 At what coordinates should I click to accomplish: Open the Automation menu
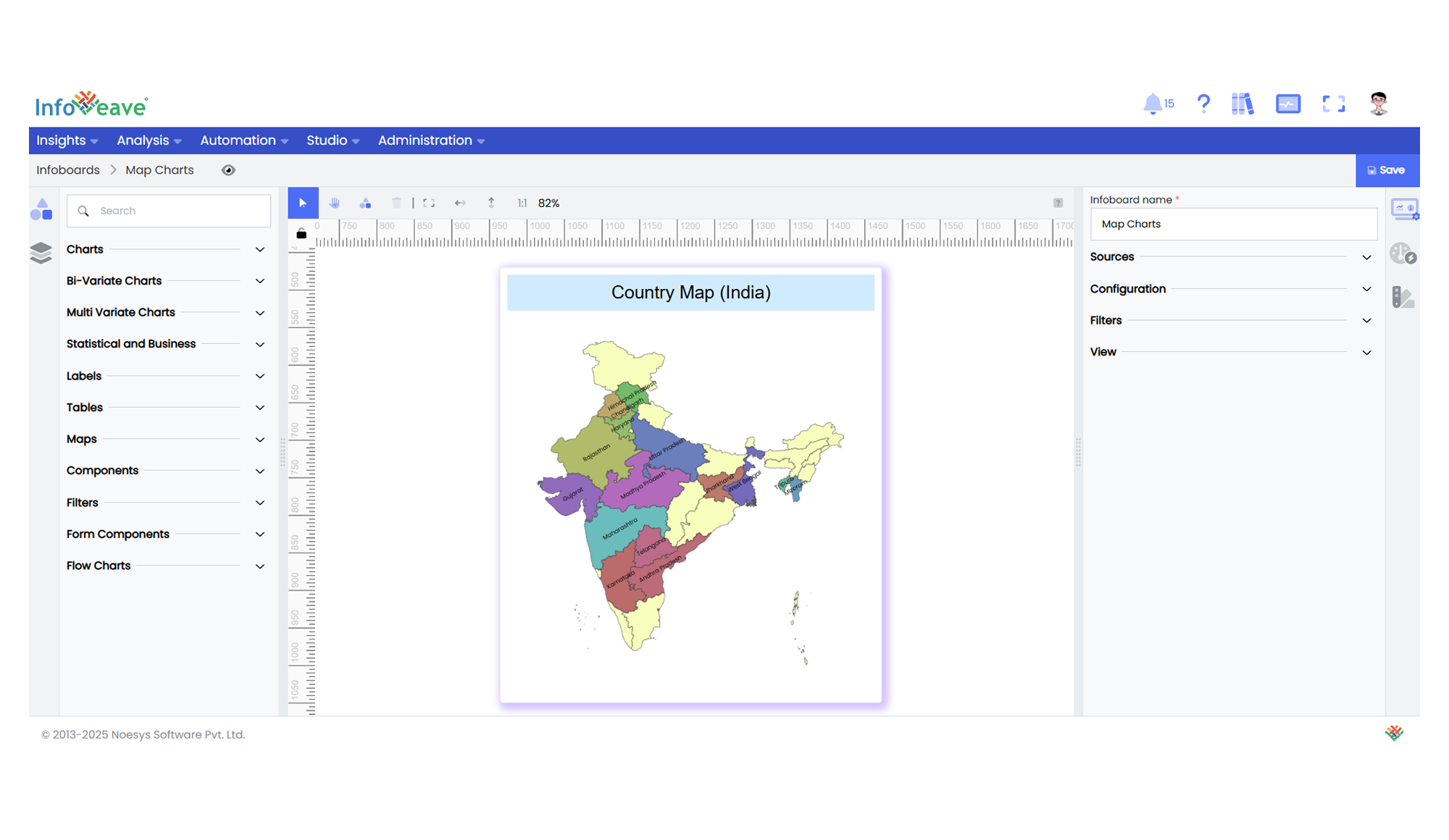244,140
